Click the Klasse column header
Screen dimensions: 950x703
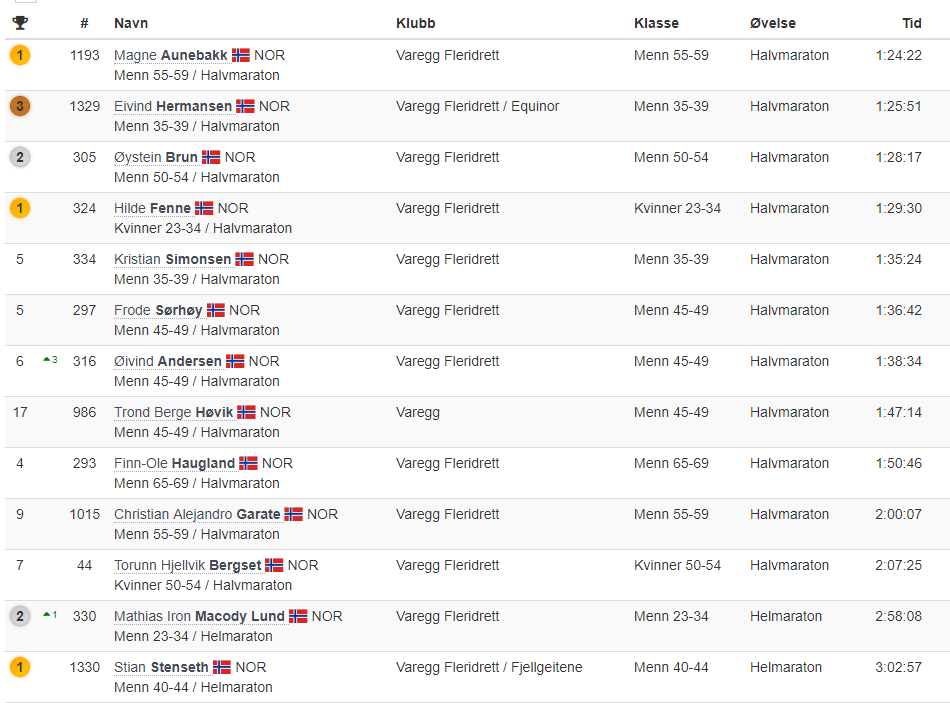656,23
